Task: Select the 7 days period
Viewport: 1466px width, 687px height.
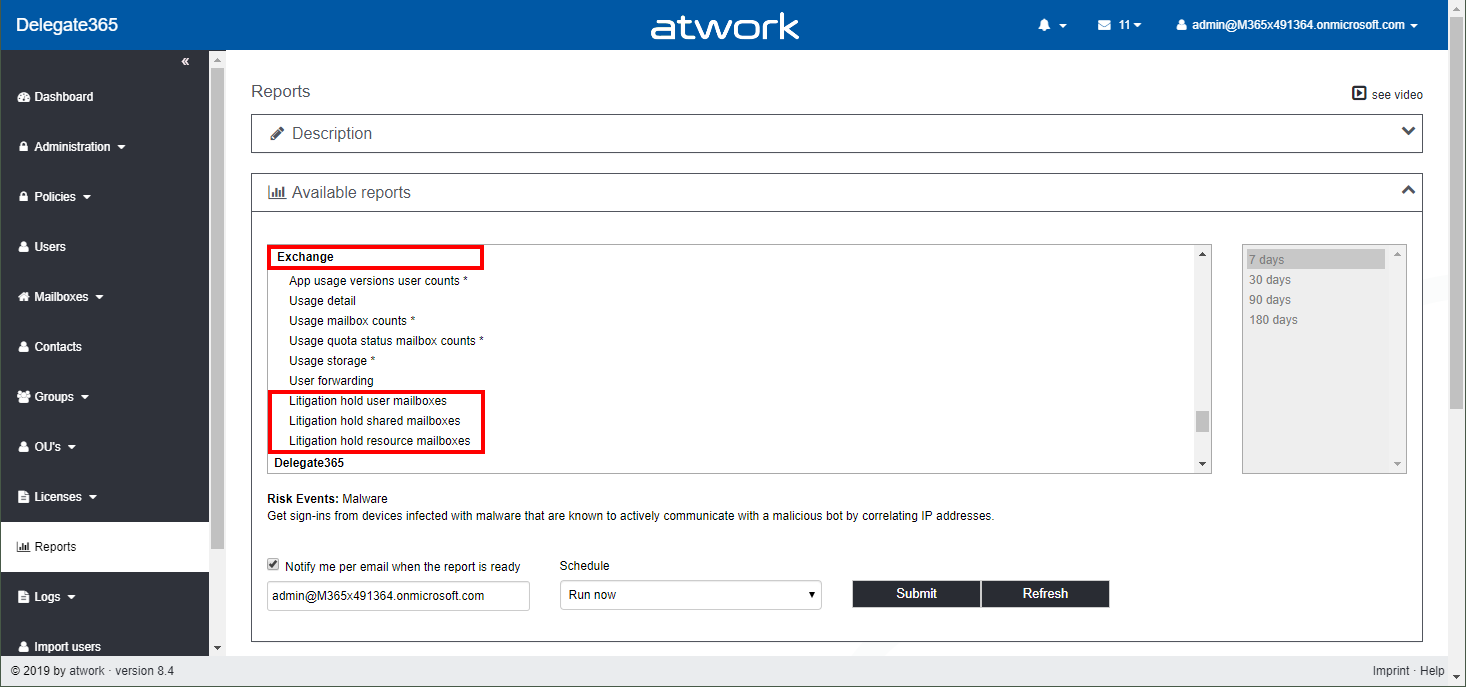Action: pos(1315,260)
